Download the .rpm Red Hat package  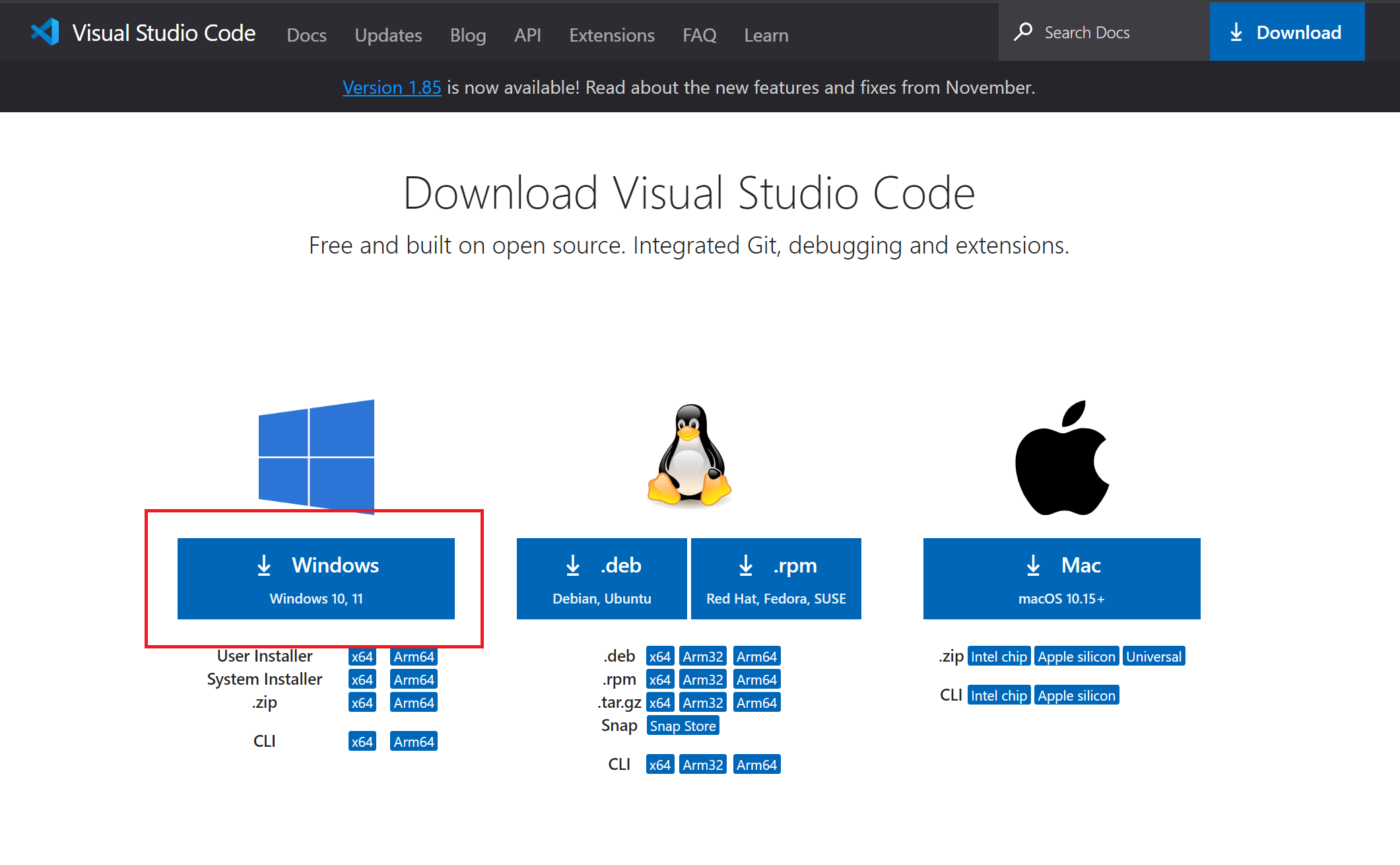[x=776, y=578]
